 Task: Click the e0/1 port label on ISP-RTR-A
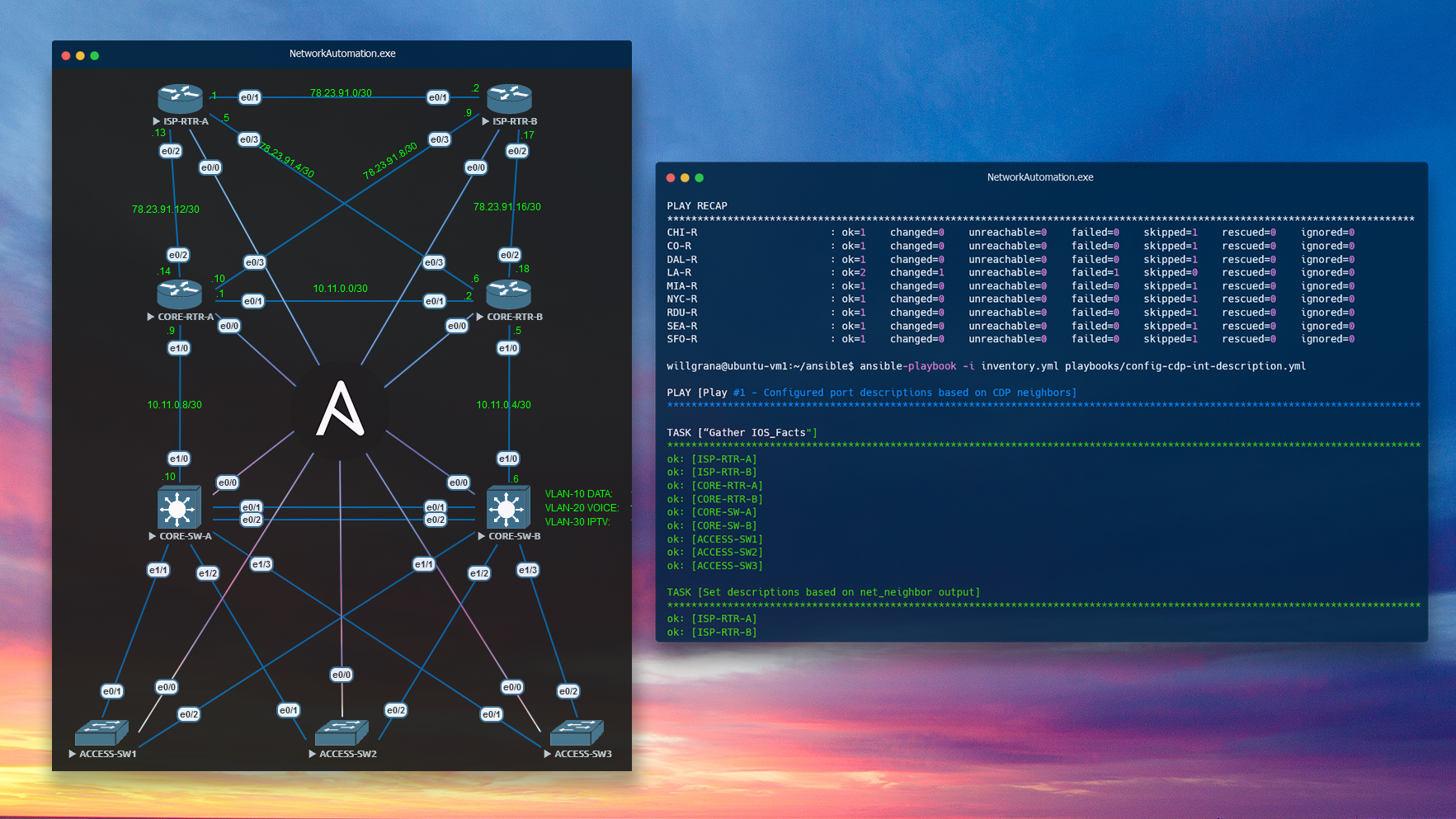click(249, 96)
